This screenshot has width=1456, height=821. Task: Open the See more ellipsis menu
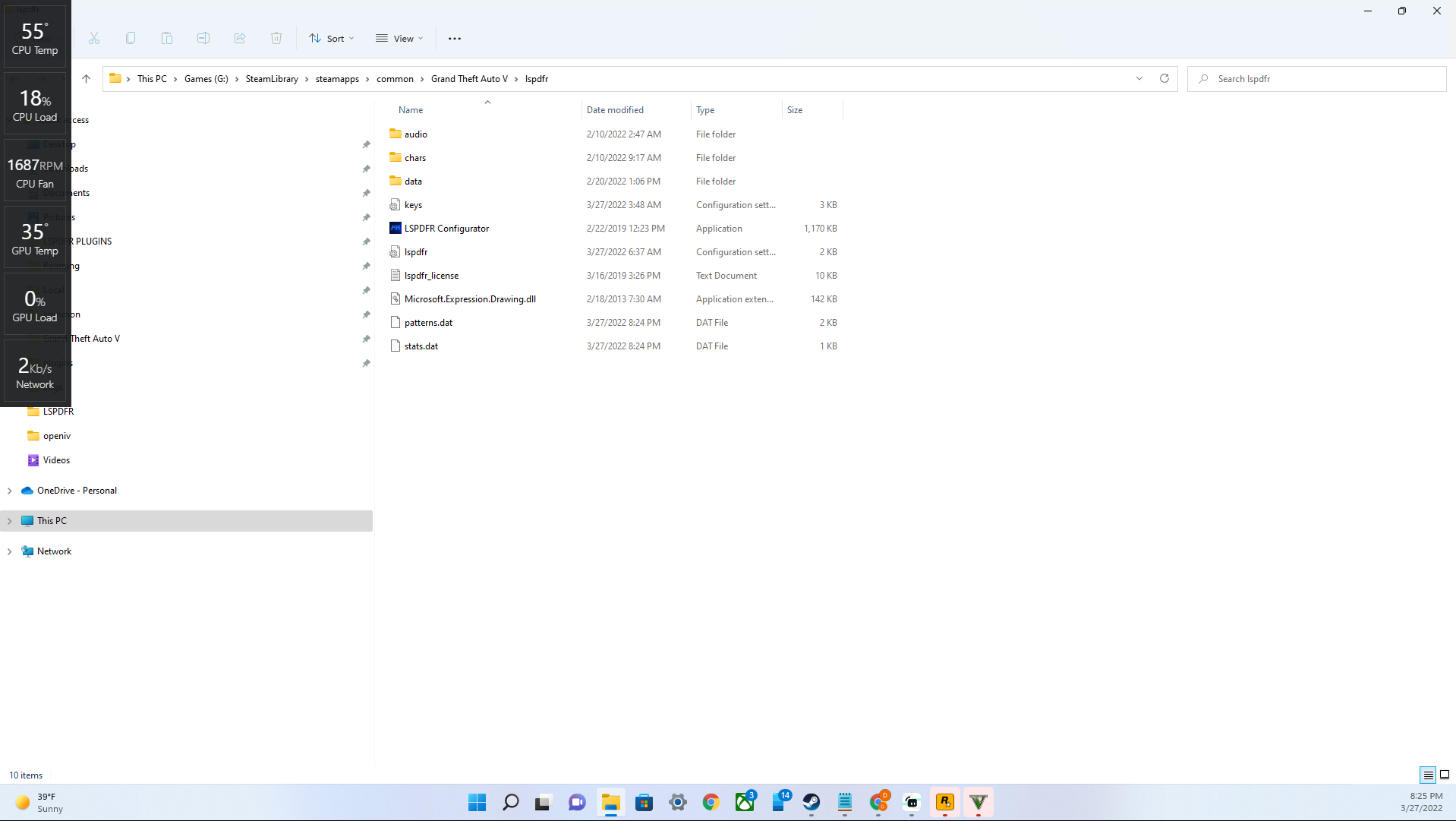[454, 38]
